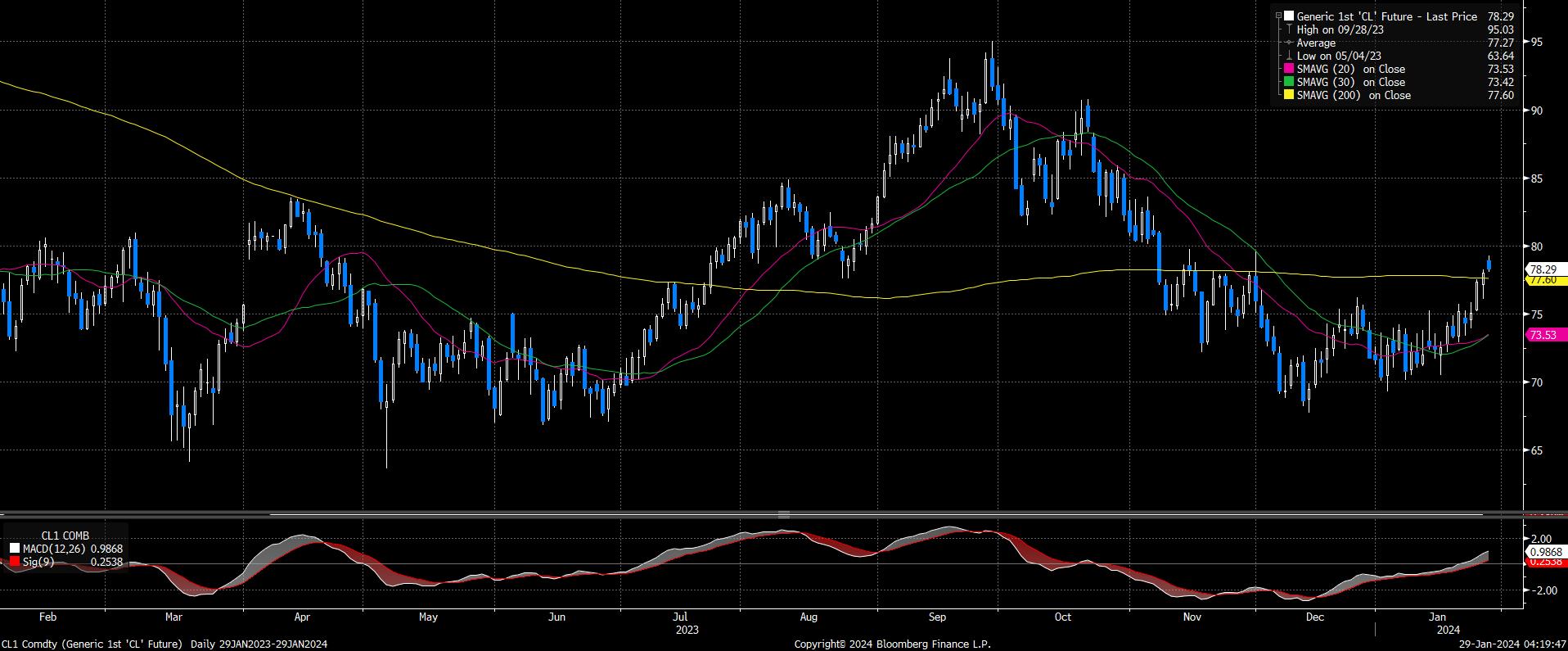The width and height of the screenshot is (1568, 651).
Task: Click the Jun label on time axis
Action: pyautogui.click(x=557, y=617)
